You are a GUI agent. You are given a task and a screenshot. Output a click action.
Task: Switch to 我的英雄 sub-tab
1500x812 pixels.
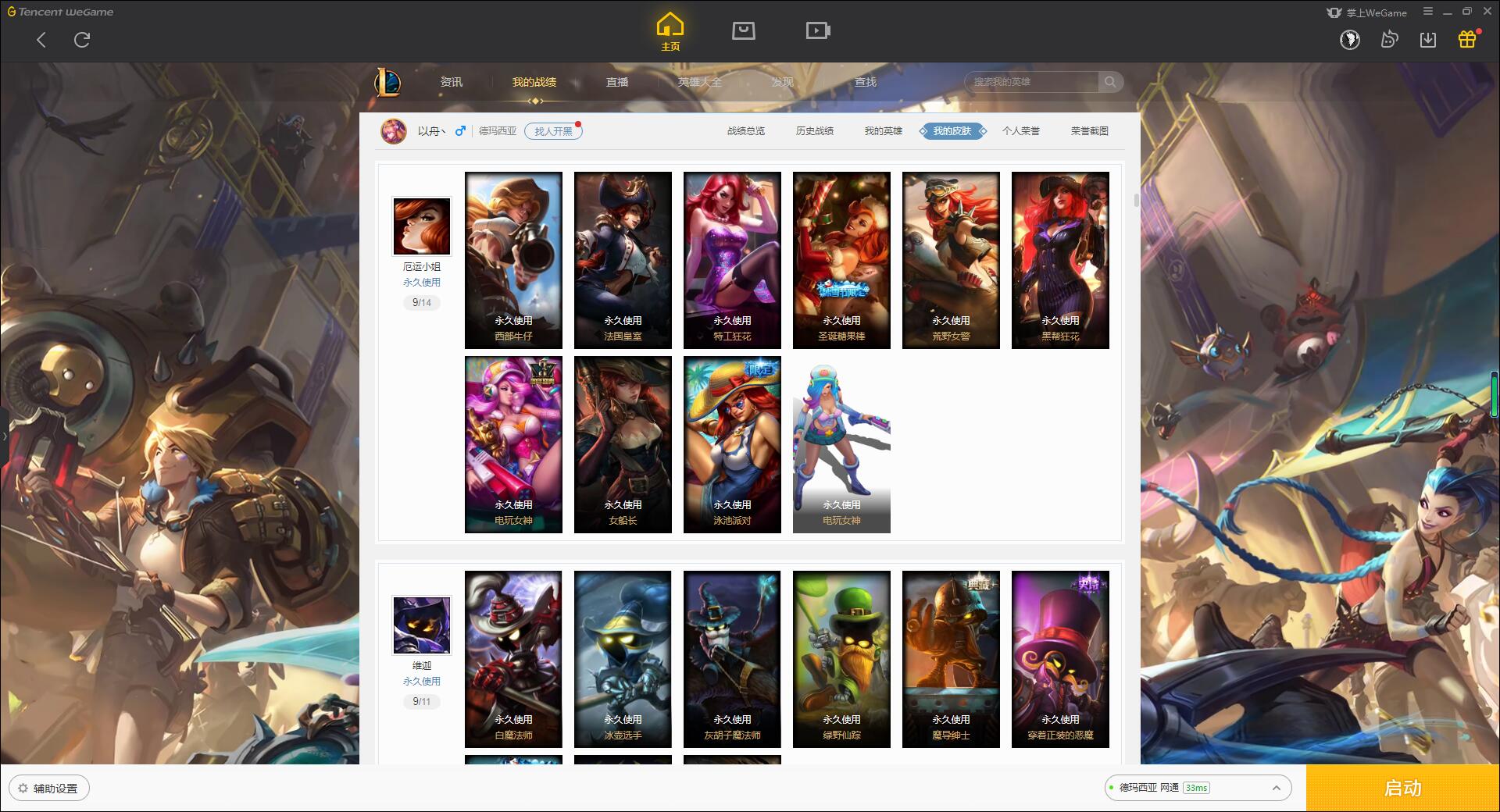click(883, 131)
